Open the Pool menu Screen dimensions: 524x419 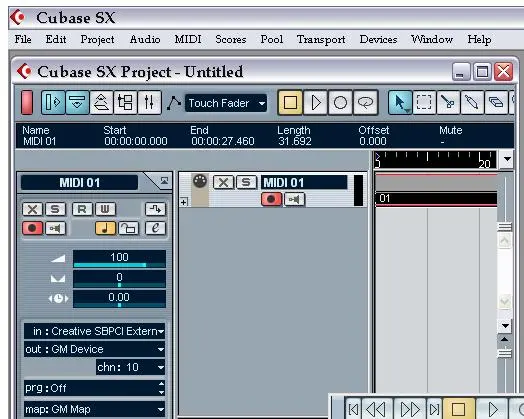(x=272, y=39)
